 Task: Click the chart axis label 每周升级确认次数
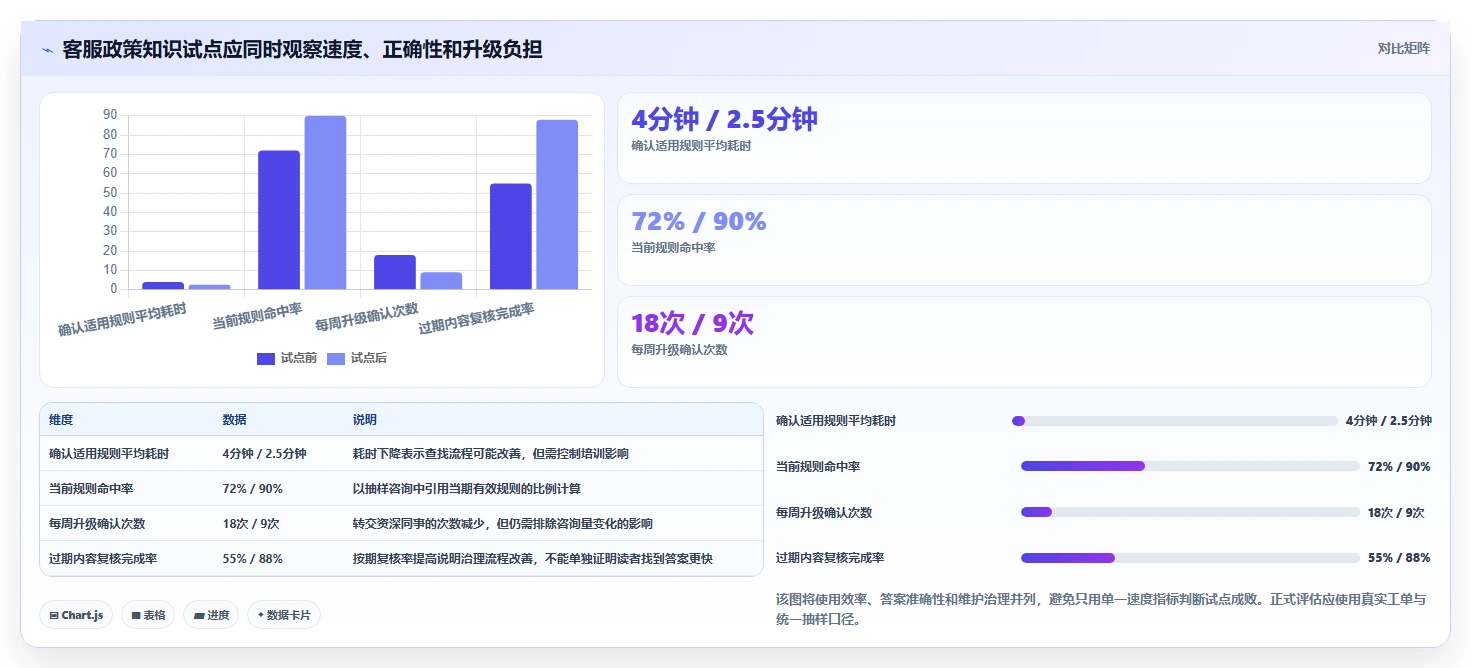(367, 316)
